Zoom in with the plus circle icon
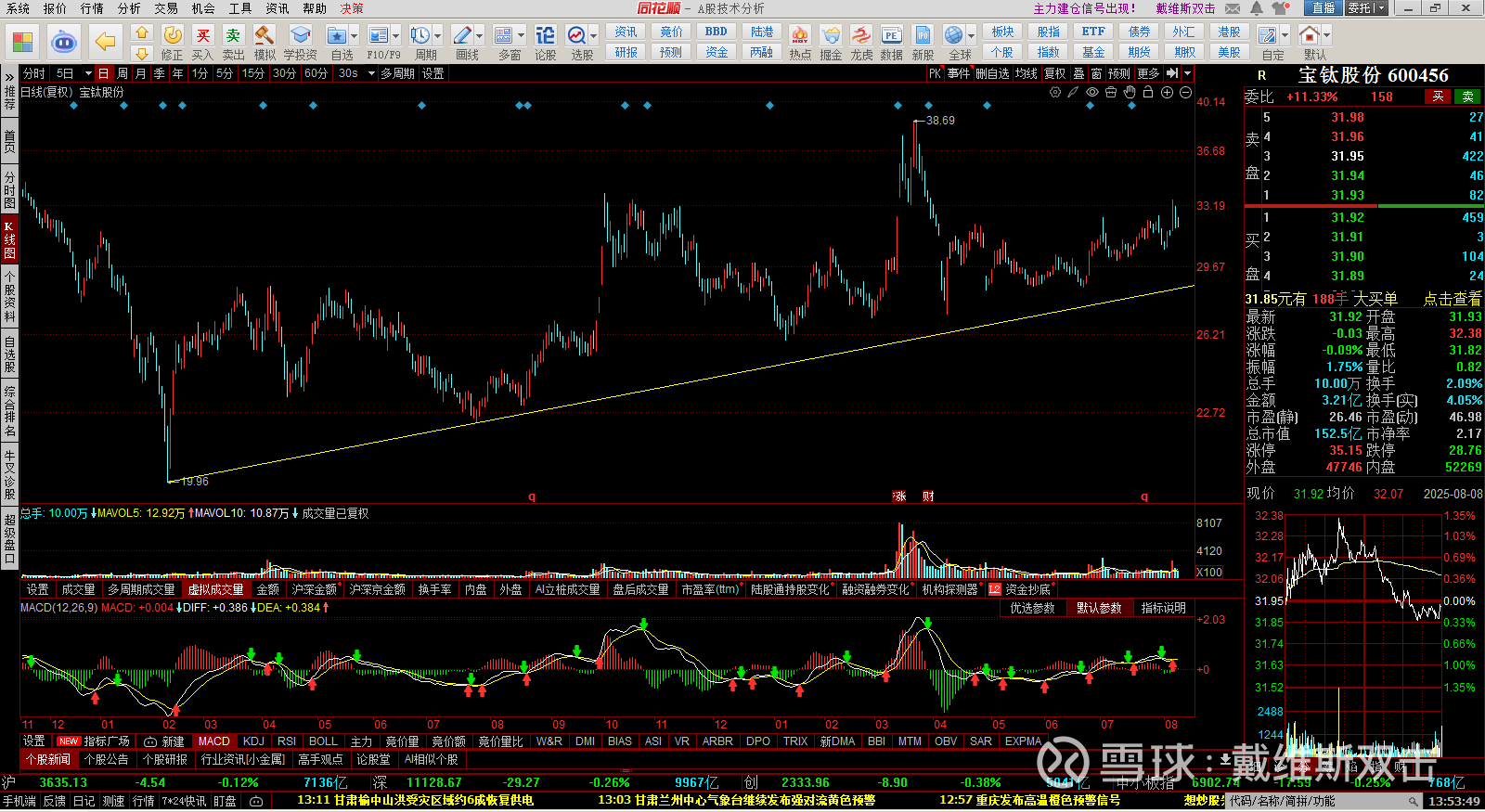The width and height of the screenshot is (1485, 812). [1167, 92]
